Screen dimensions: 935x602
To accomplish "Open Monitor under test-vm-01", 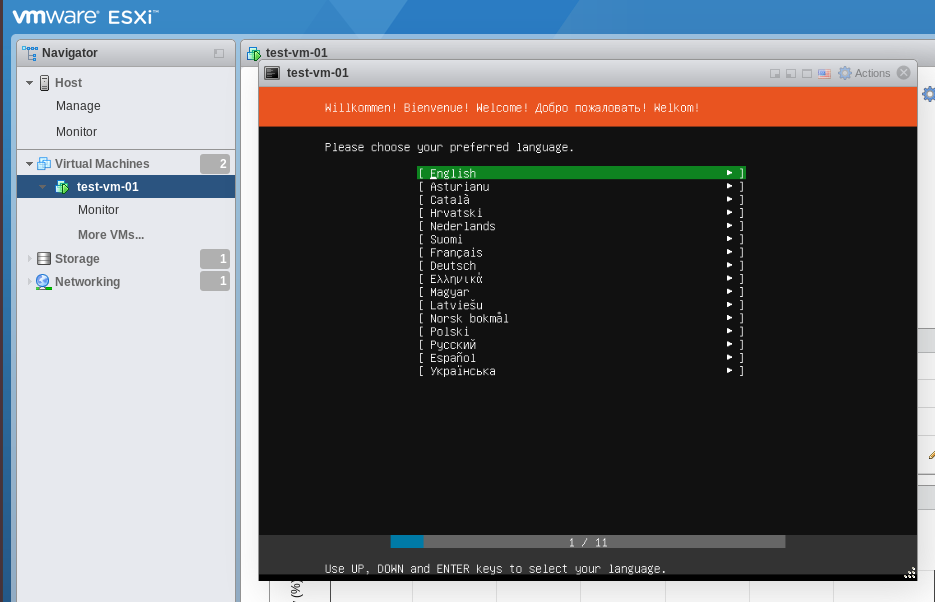I will tap(98, 210).
